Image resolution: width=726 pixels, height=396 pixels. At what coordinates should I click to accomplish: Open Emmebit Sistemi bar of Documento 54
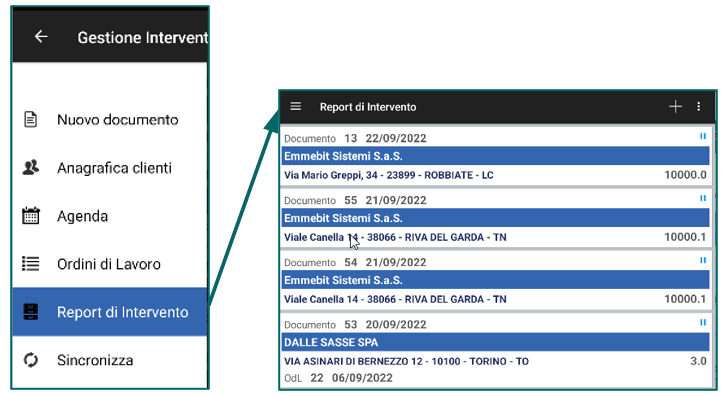(x=495, y=280)
